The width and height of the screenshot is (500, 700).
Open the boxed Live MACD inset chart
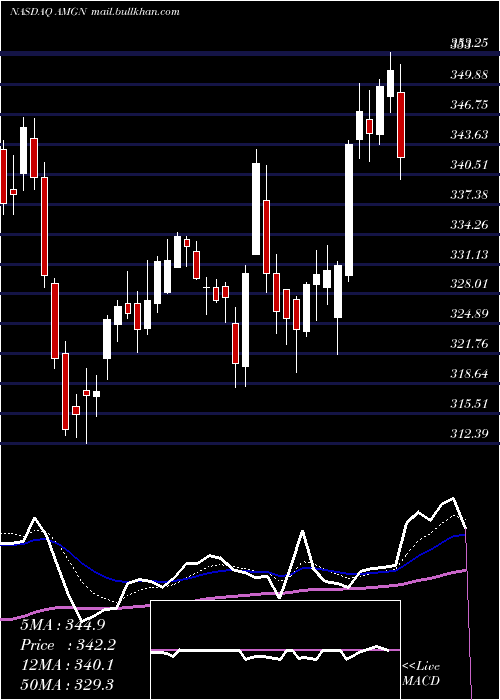tap(275, 650)
